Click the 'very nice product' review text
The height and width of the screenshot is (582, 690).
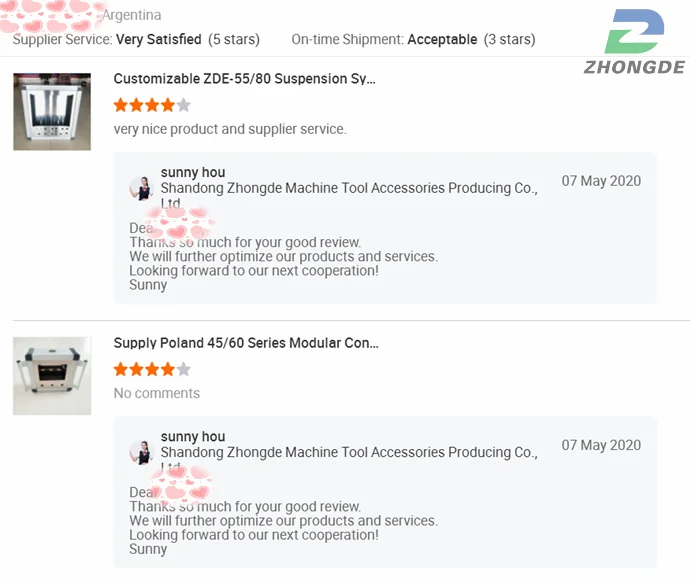pos(230,129)
